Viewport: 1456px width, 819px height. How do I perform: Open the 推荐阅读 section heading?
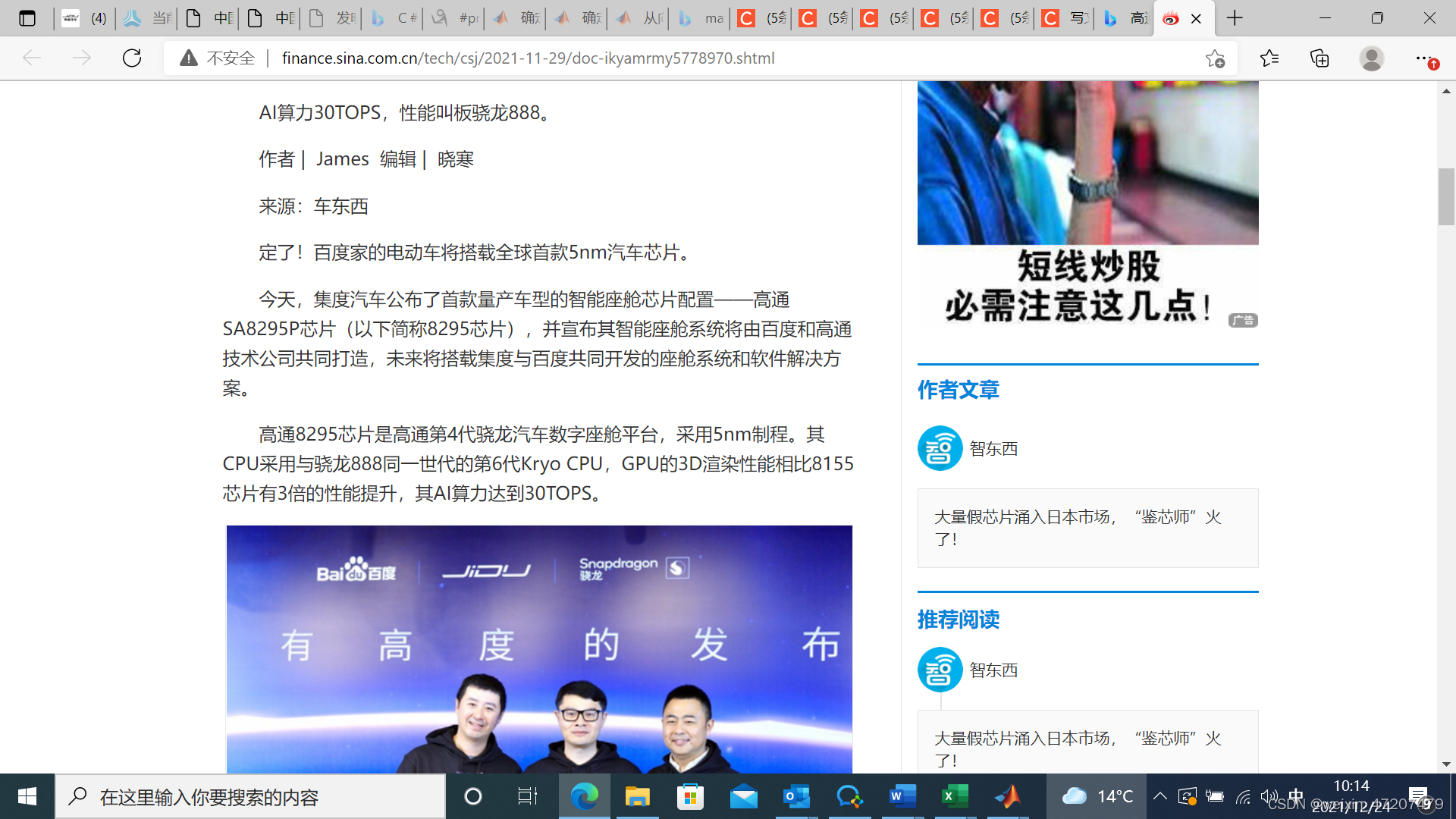pos(958,620)
